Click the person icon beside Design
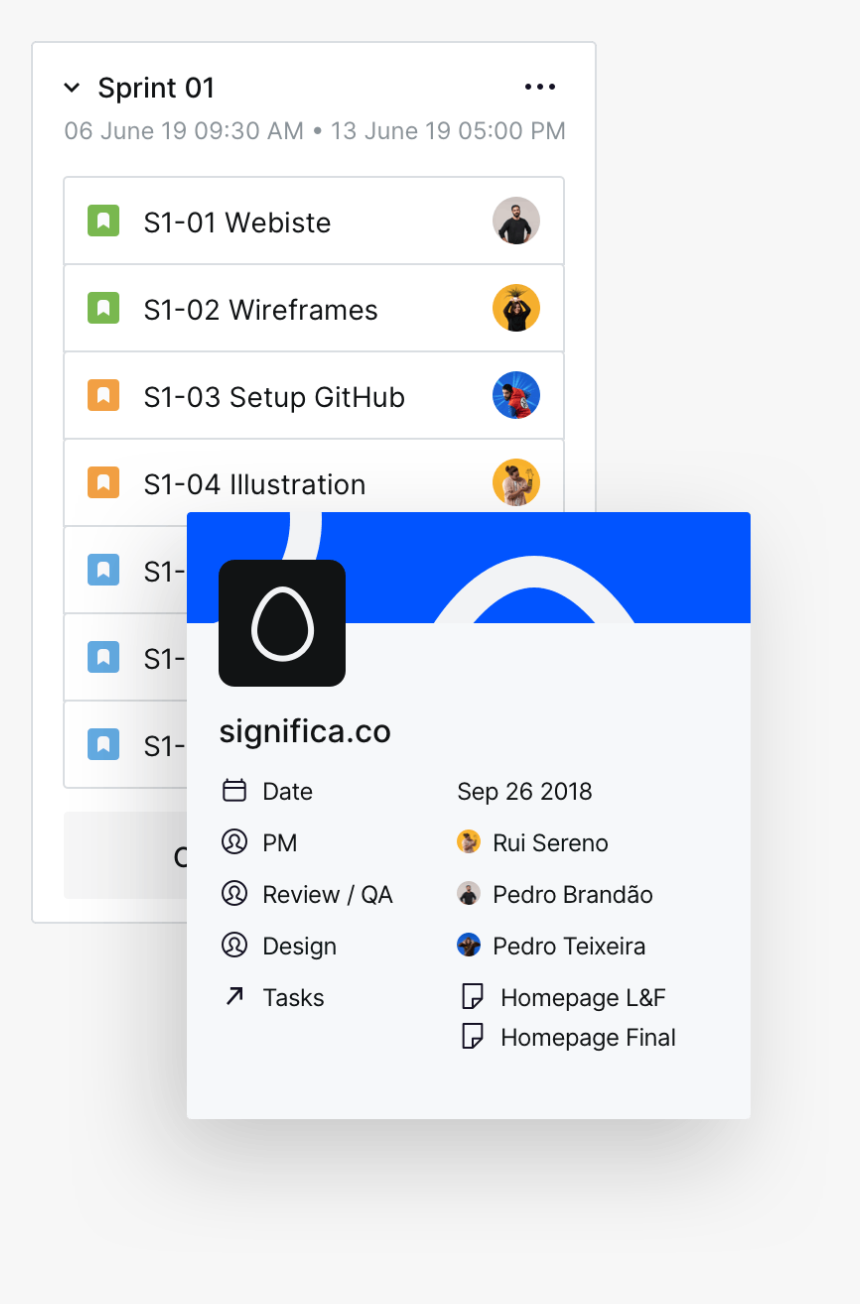This screenshot has height=1304, width=860. 234,945
